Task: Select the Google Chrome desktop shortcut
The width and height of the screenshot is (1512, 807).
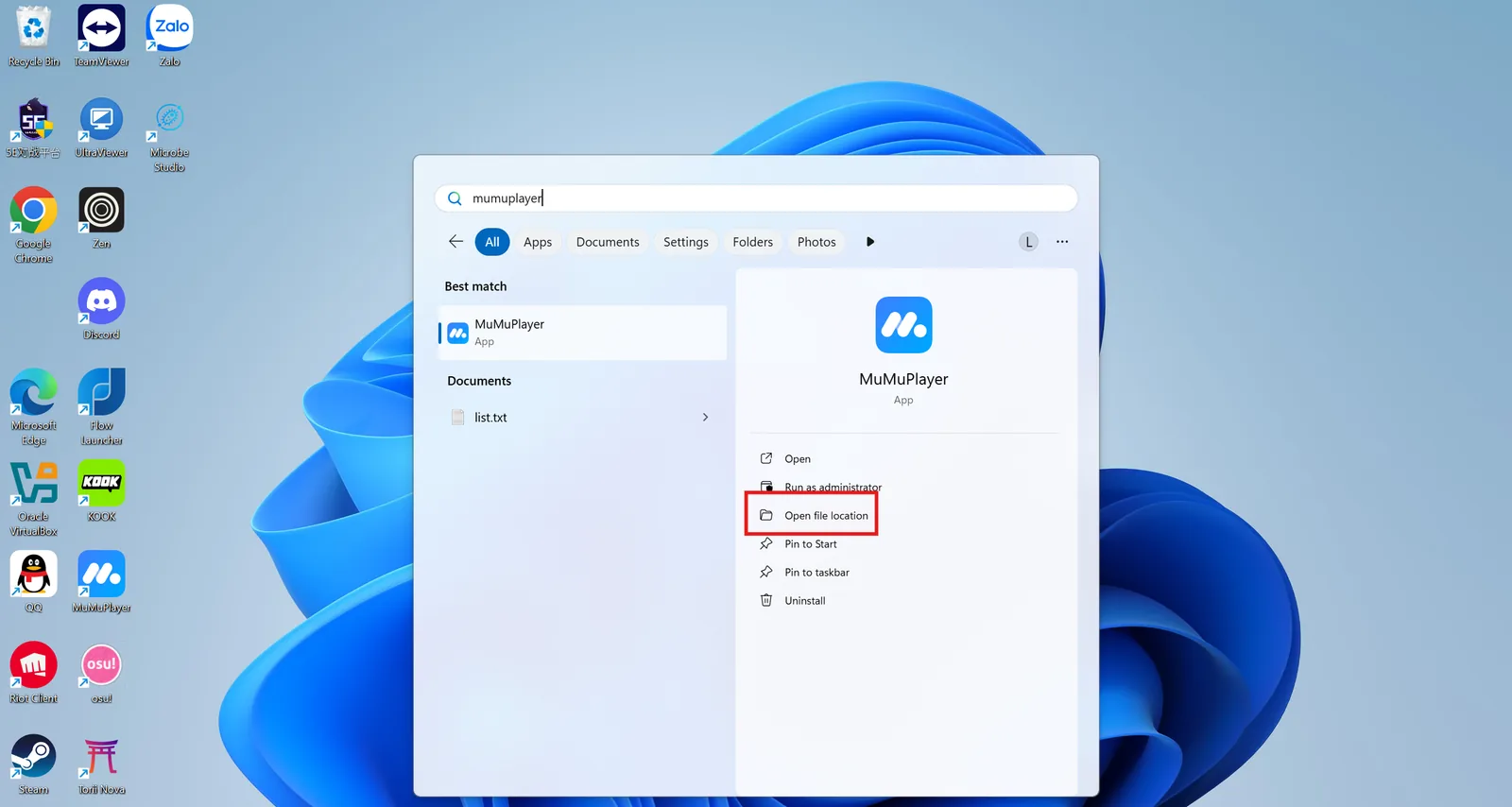Action: pos(34,226)
